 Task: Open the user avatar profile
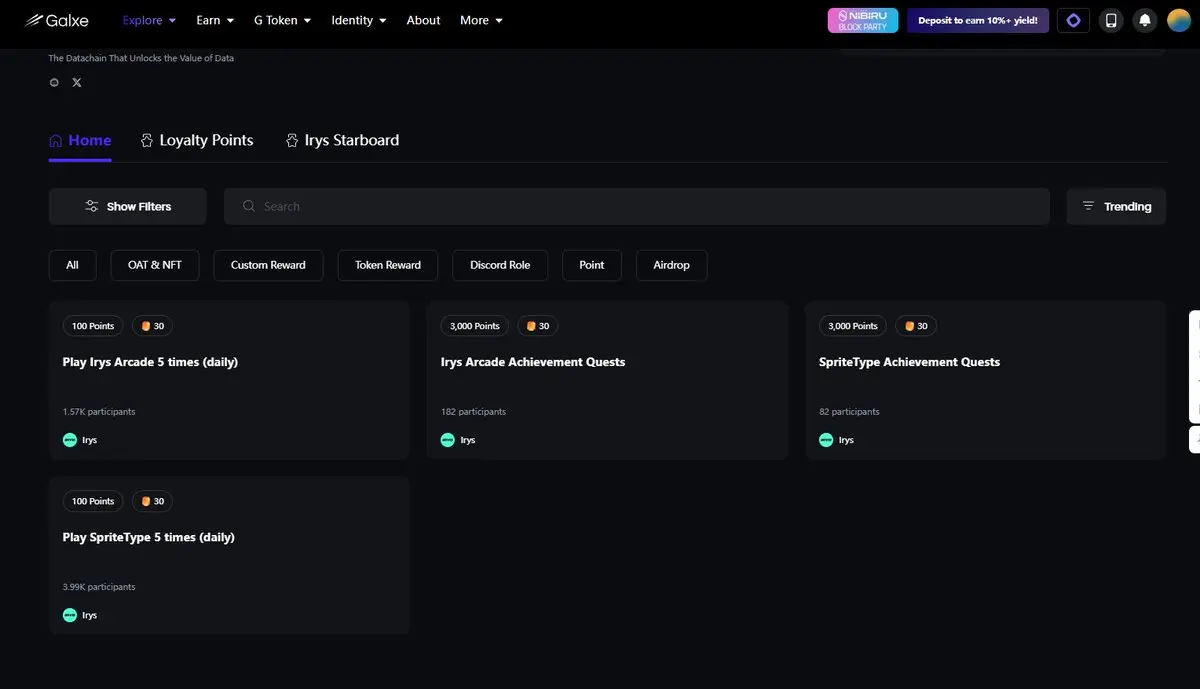(x=1179, y=20)
